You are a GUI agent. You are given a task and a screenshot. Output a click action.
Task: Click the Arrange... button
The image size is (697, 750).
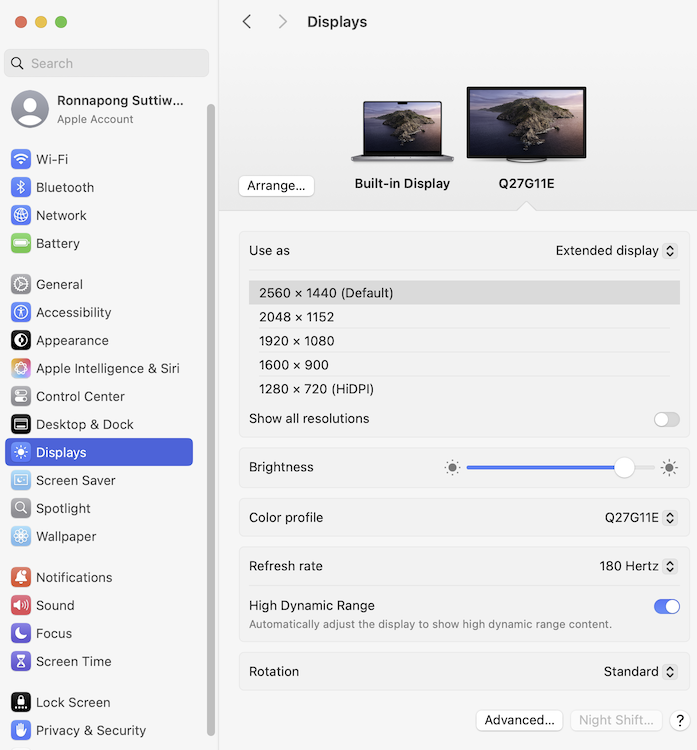pos(276,186)
